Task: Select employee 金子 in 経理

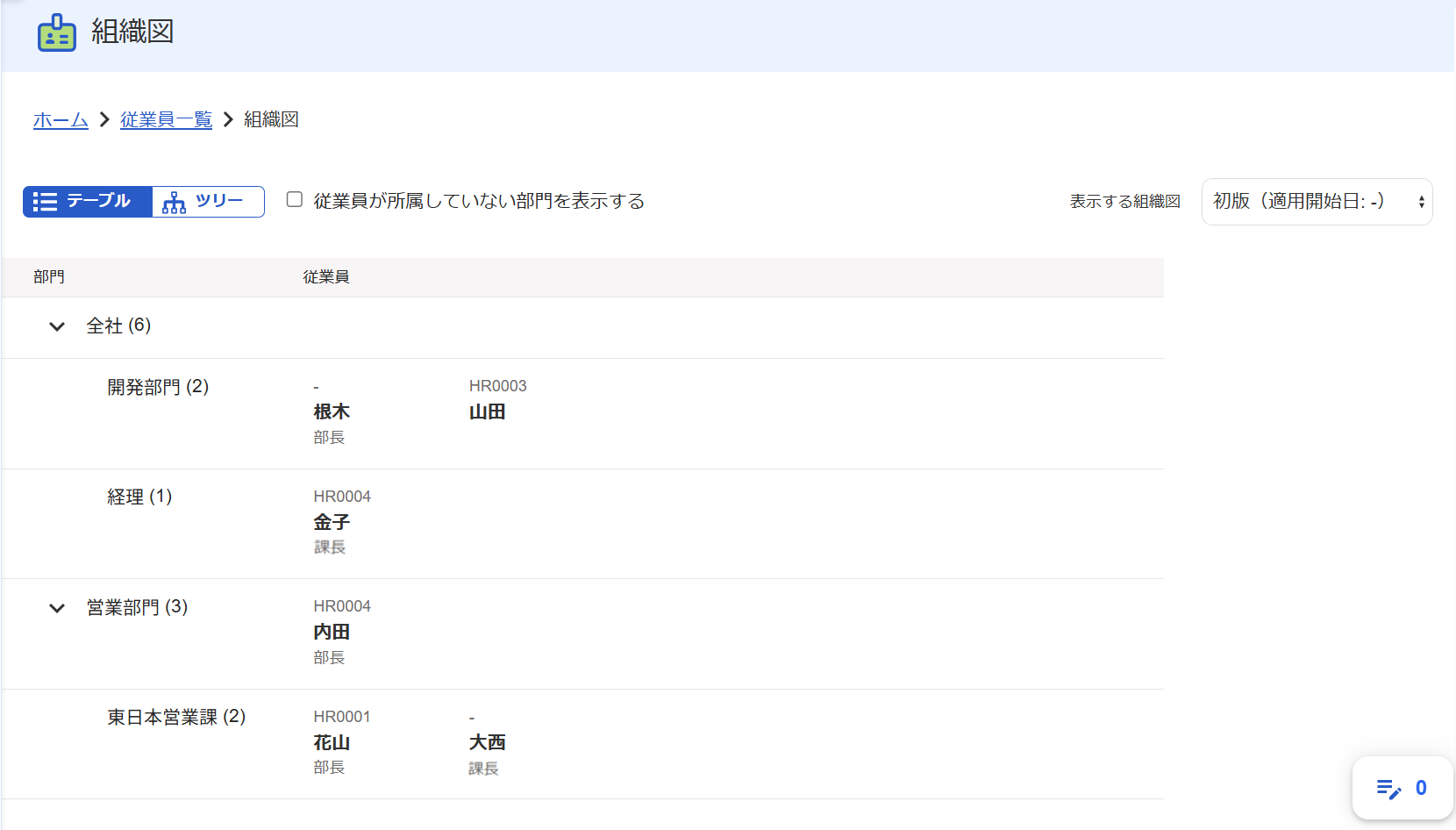Action: click(332, 522)
